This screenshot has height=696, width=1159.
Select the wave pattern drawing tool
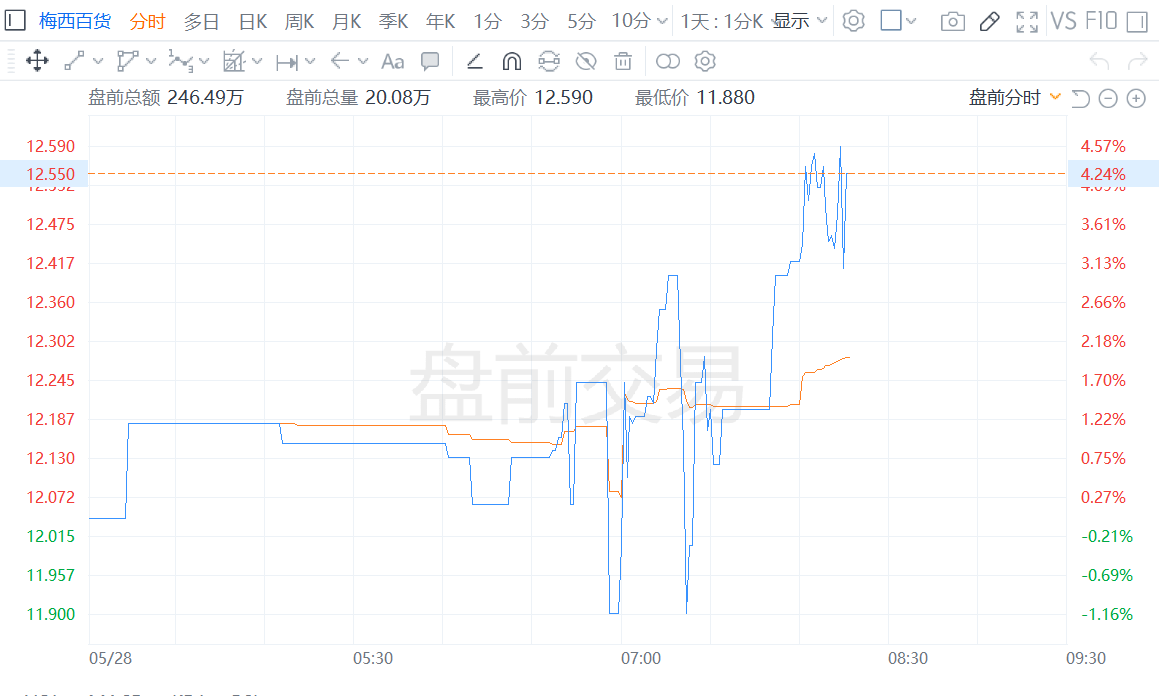coord(180,61)
